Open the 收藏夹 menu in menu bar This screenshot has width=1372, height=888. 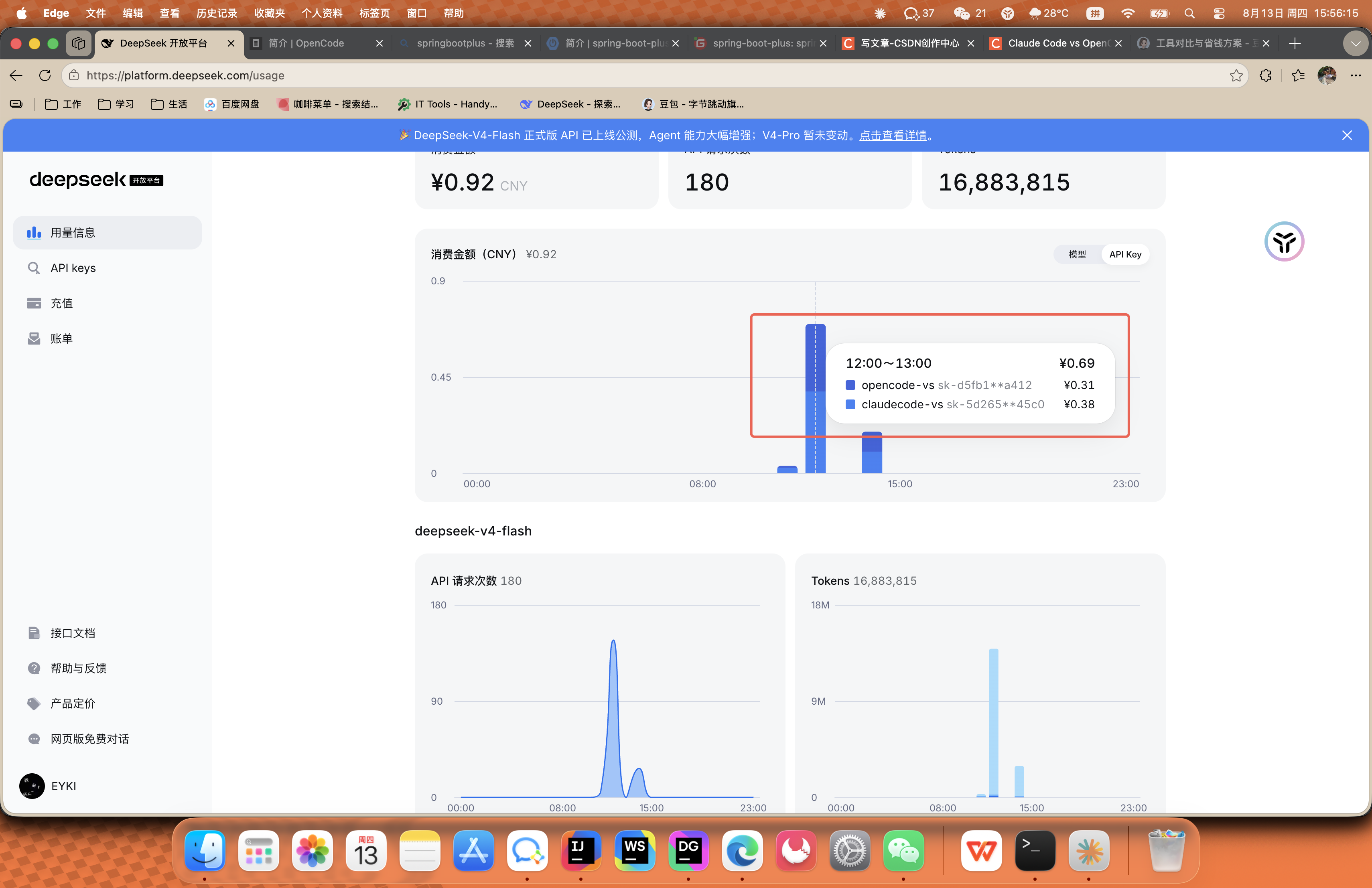tap(270, 13)
